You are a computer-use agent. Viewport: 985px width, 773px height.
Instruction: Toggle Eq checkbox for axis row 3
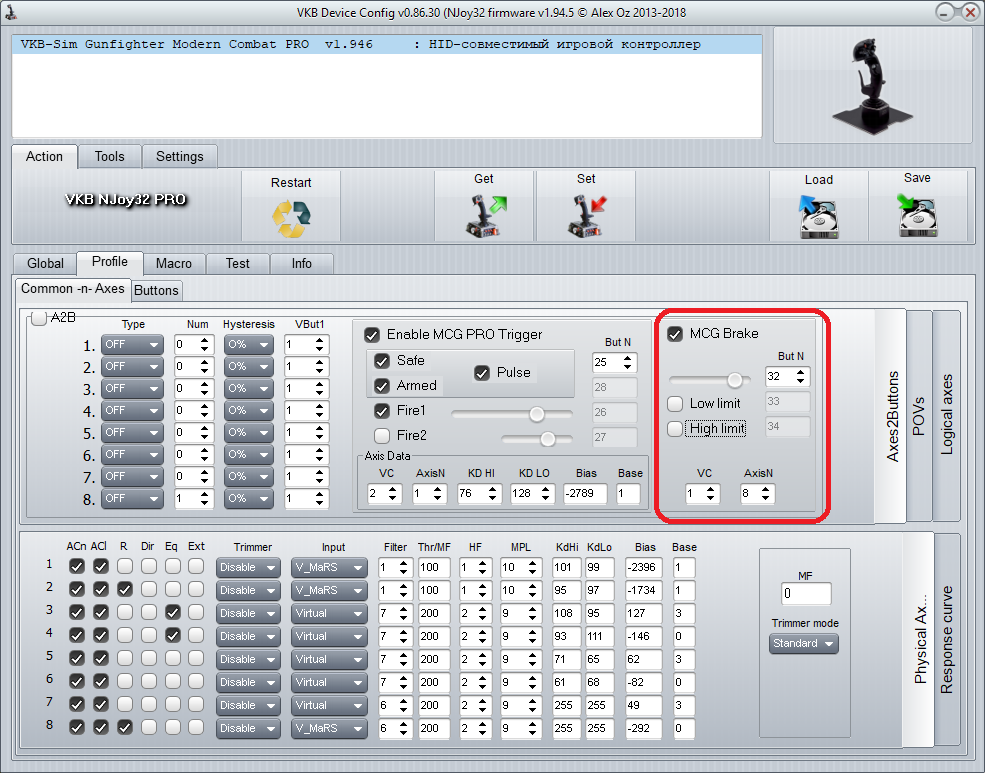click(172, 612)
